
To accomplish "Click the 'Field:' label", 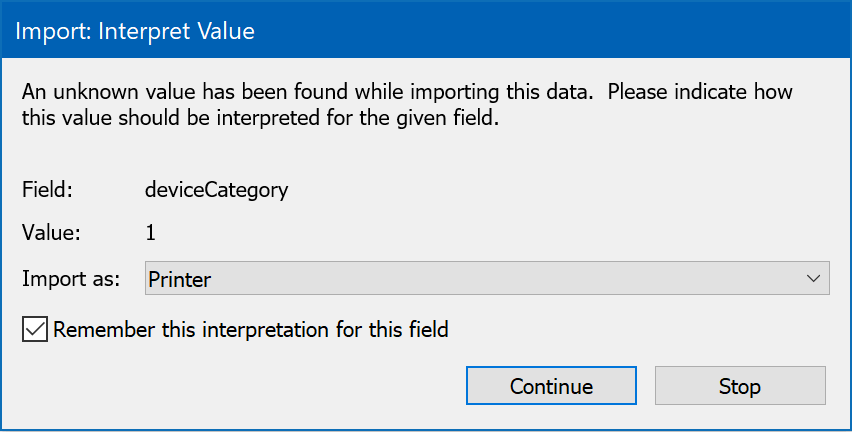I will click(x=48, y=189).
